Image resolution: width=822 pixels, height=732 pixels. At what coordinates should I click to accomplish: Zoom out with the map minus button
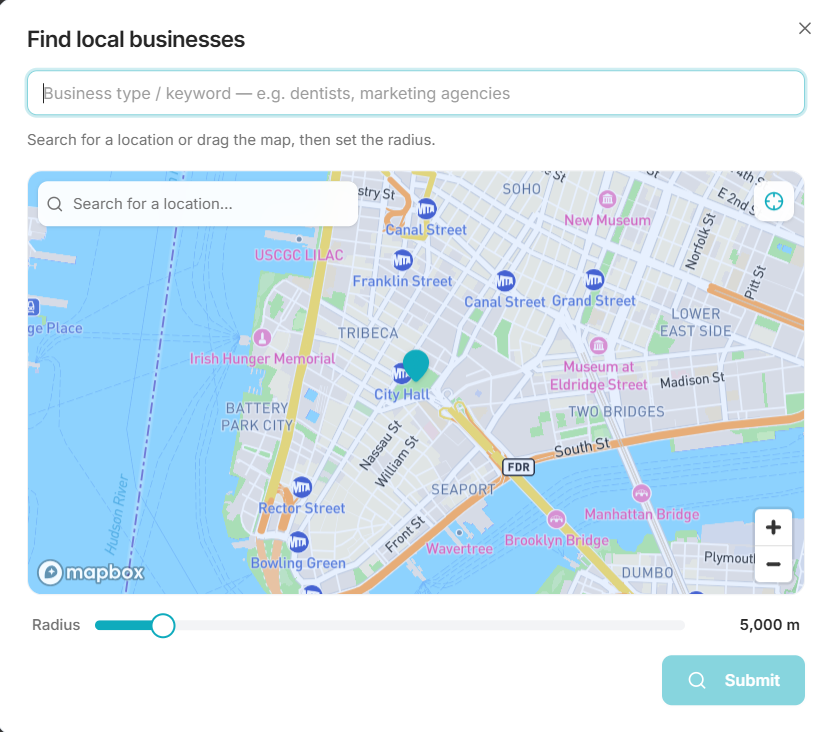[773, 564]
